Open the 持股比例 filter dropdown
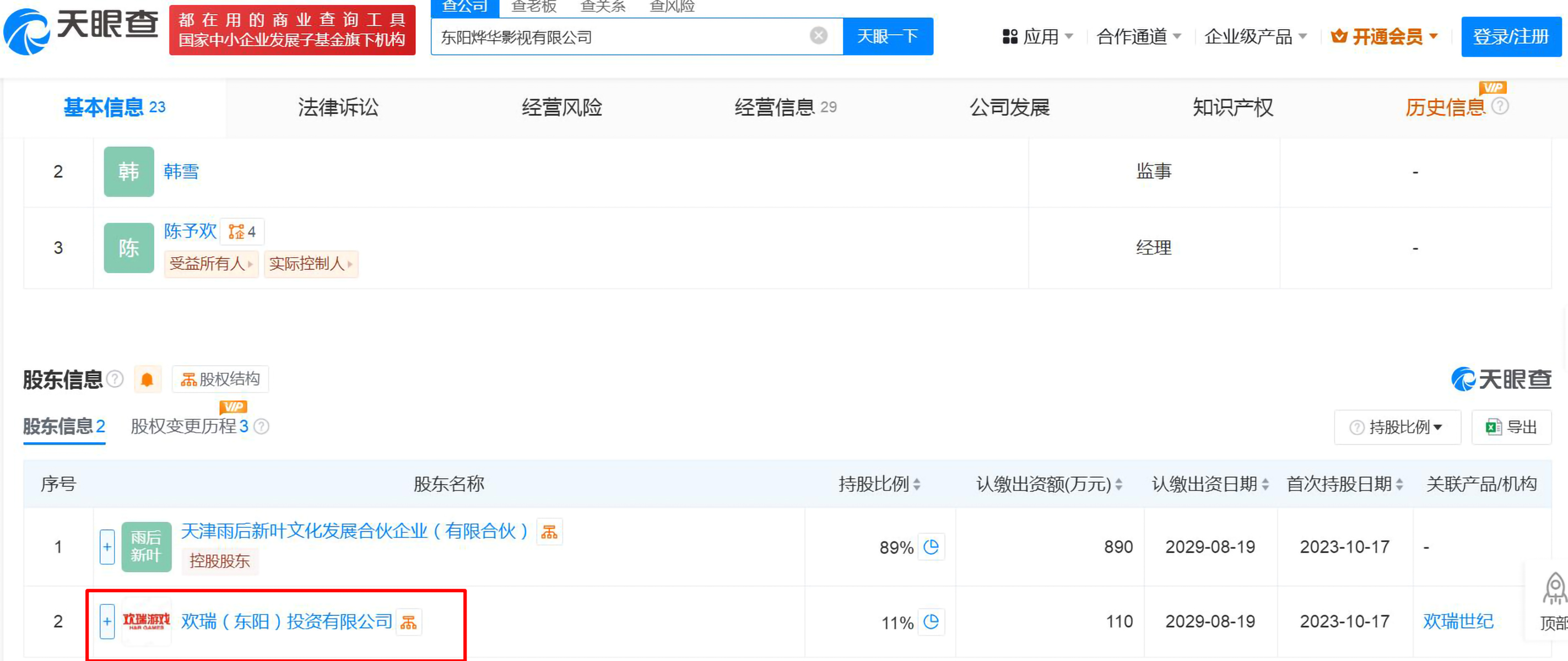The height and width of the screenshot is (661, 1568). [1398, 427]
